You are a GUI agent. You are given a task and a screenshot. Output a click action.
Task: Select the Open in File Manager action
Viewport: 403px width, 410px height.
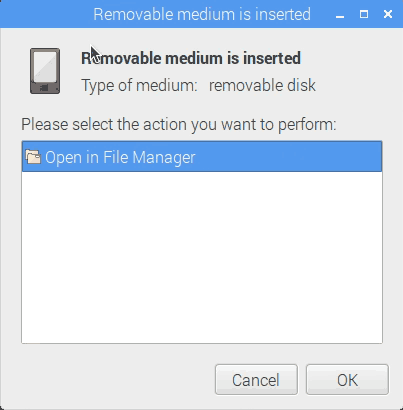pos(202,157)
